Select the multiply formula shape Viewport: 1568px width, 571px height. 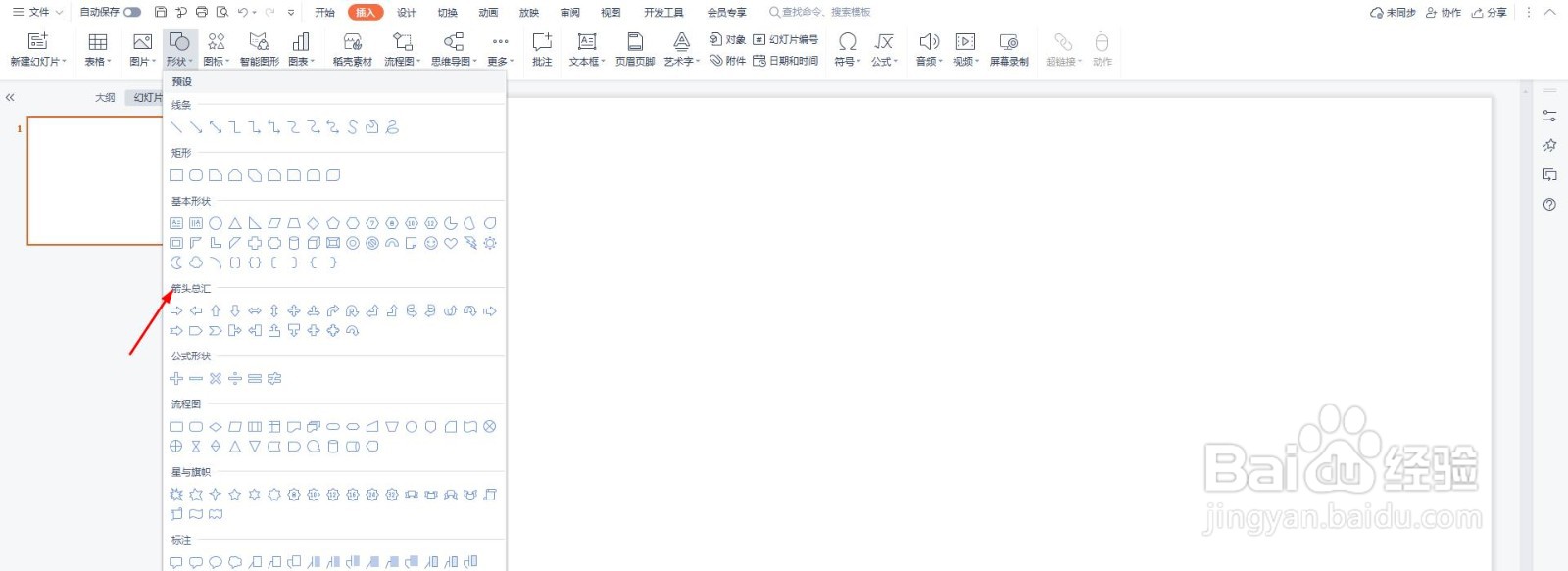coord(216,378)
